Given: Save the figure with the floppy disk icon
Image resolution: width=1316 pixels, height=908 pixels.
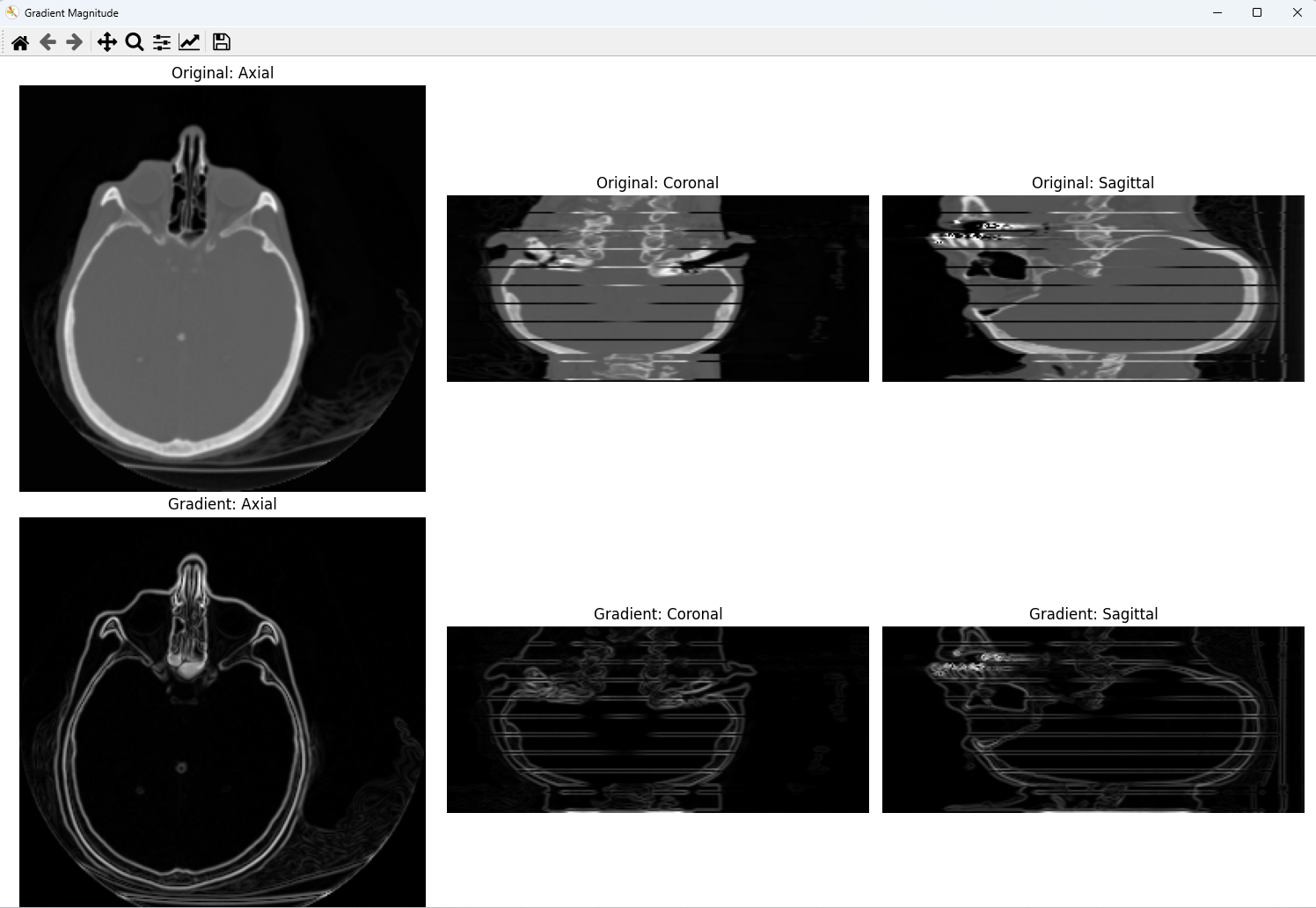Looking at the screenshot, I should (x=222, y=42).
